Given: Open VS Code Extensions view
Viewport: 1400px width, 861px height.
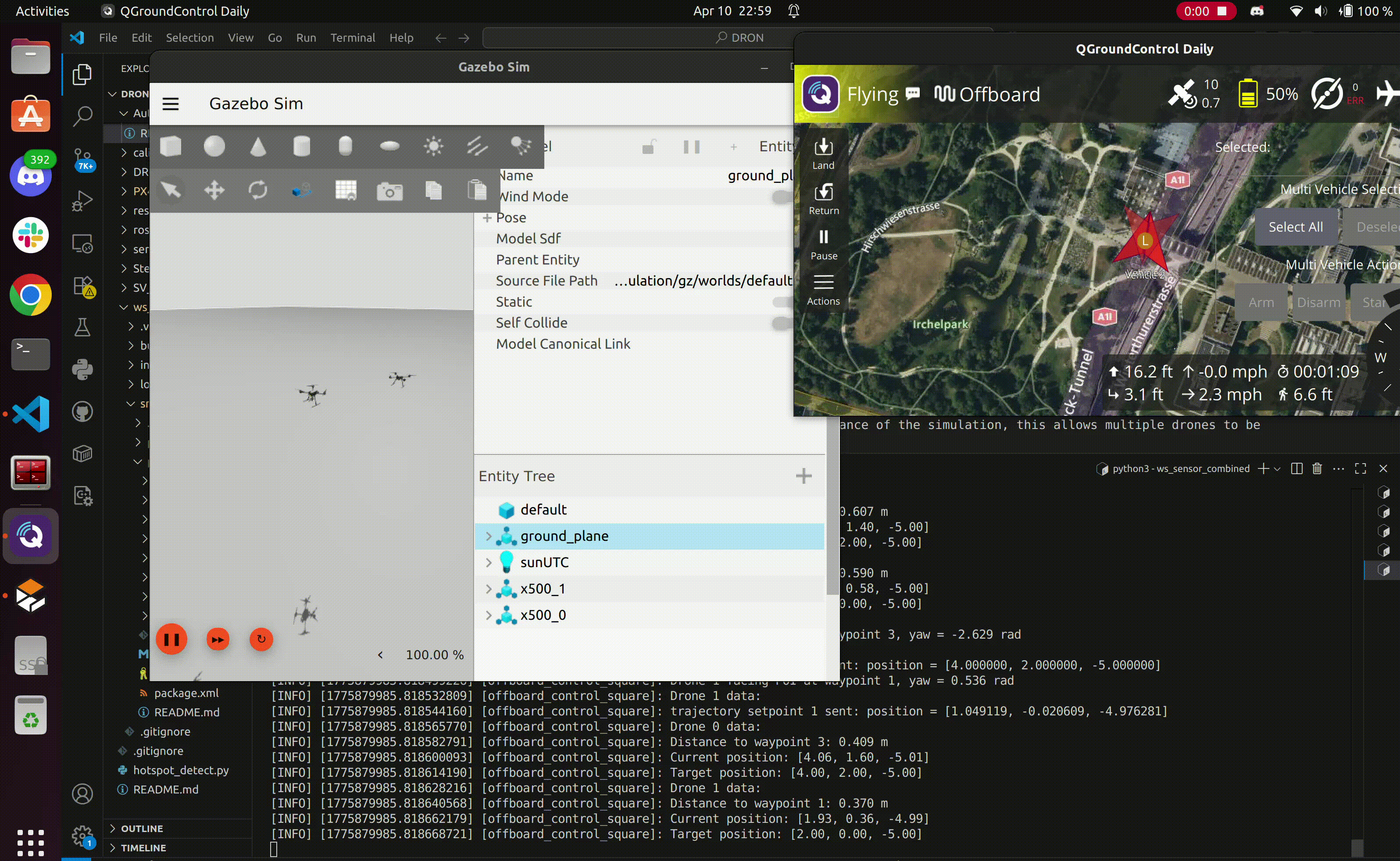Looking at the screenshot, I should point(82,286).
